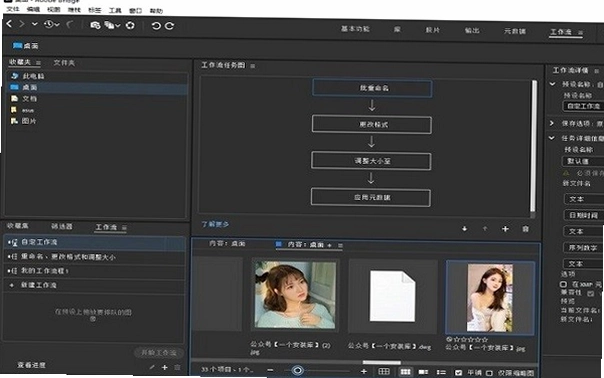Expand the 保存选项 section

[x=552, y=123]
